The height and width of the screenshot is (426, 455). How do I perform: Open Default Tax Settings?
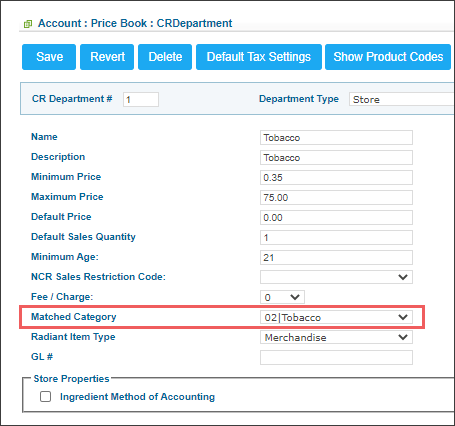point(259,57)
